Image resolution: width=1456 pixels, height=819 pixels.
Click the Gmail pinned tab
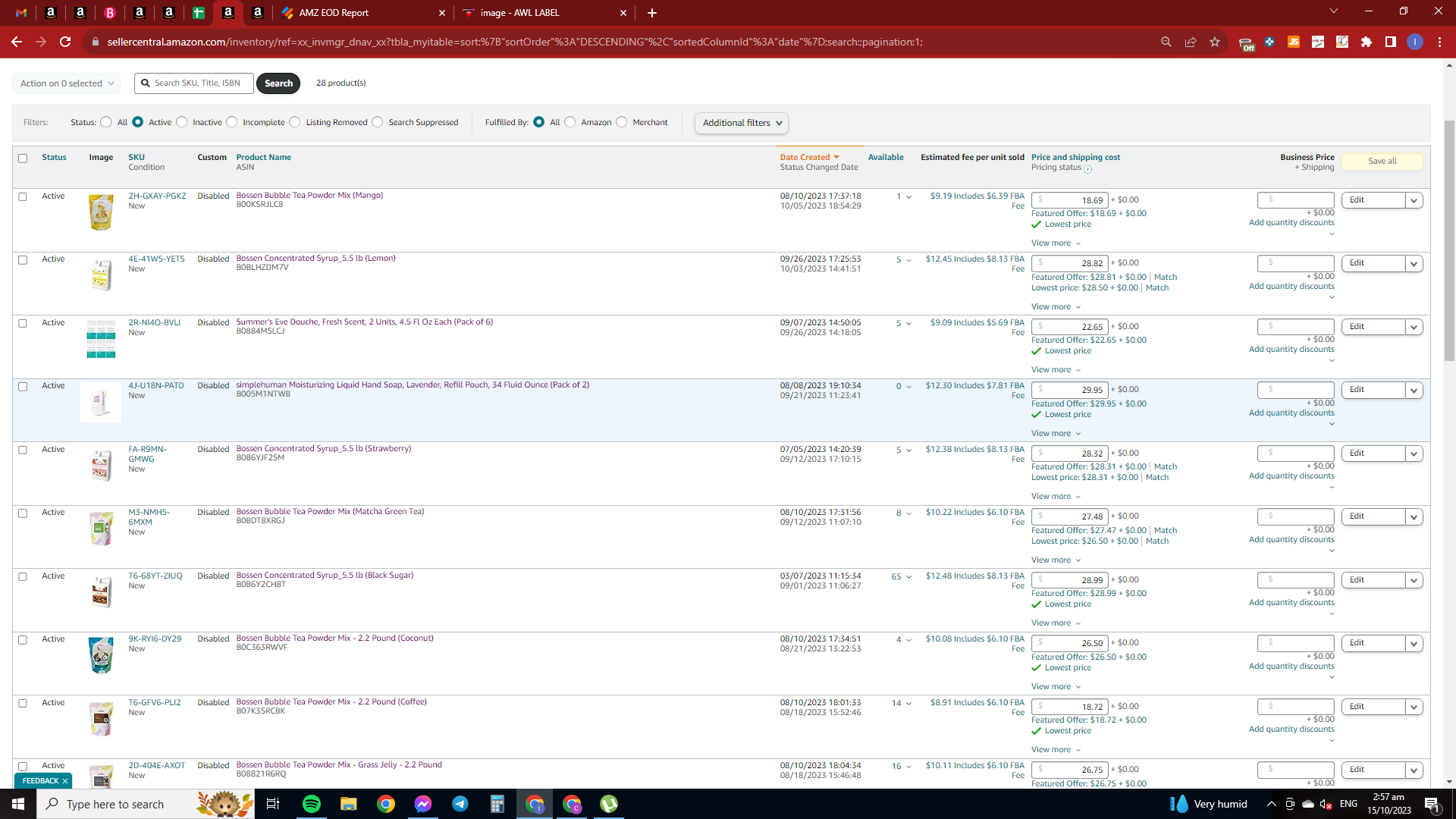(x=21, y=12)
